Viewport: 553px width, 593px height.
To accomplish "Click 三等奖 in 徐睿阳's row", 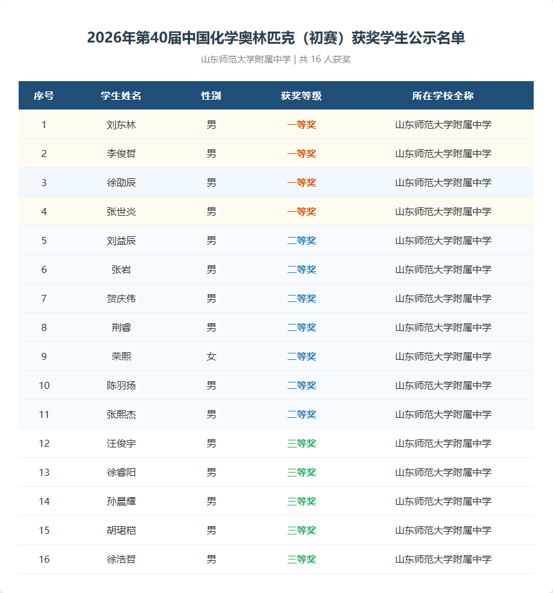I will 301,472.
